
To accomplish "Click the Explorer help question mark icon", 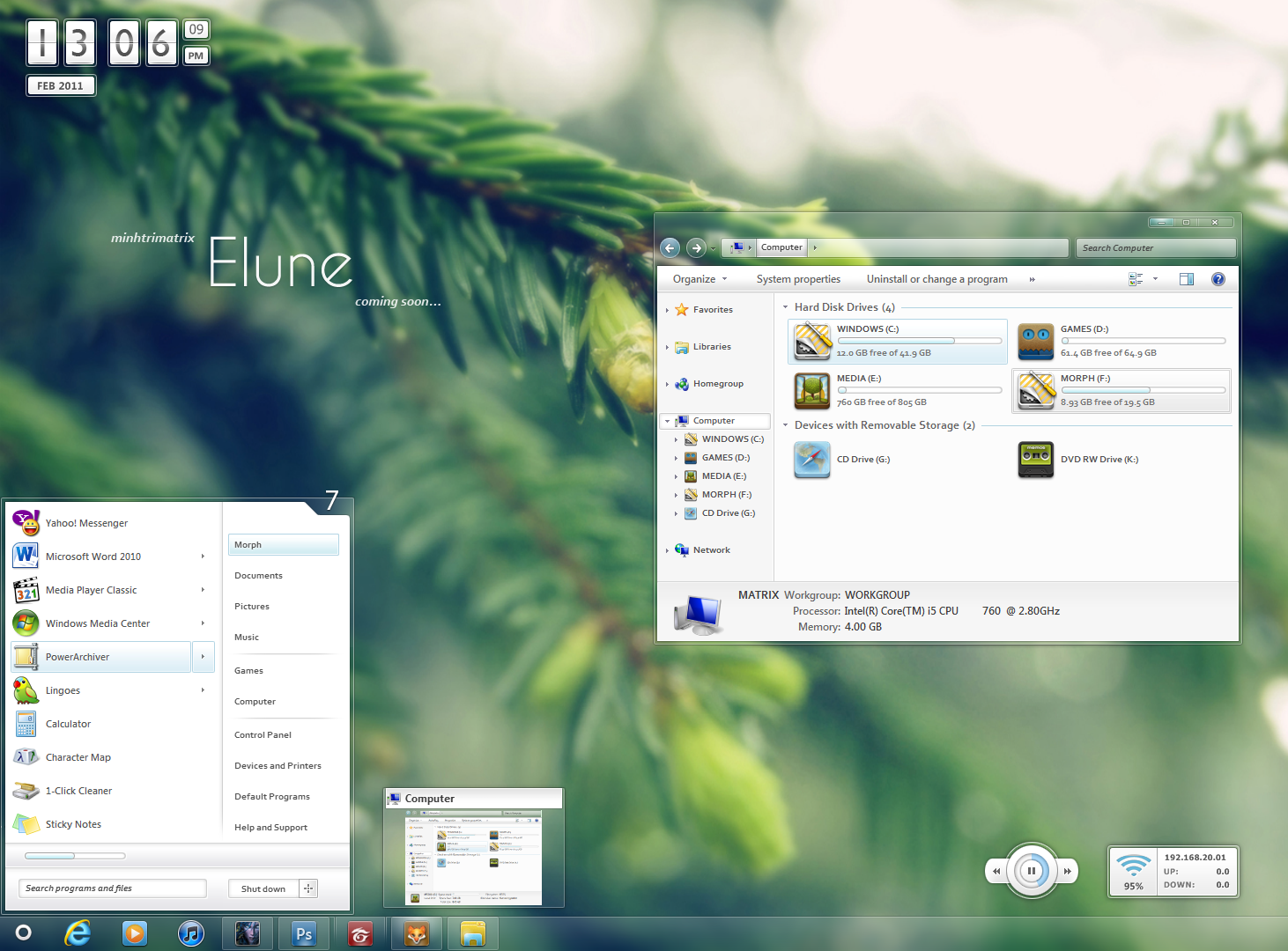I will click(x=1218, y=279).
